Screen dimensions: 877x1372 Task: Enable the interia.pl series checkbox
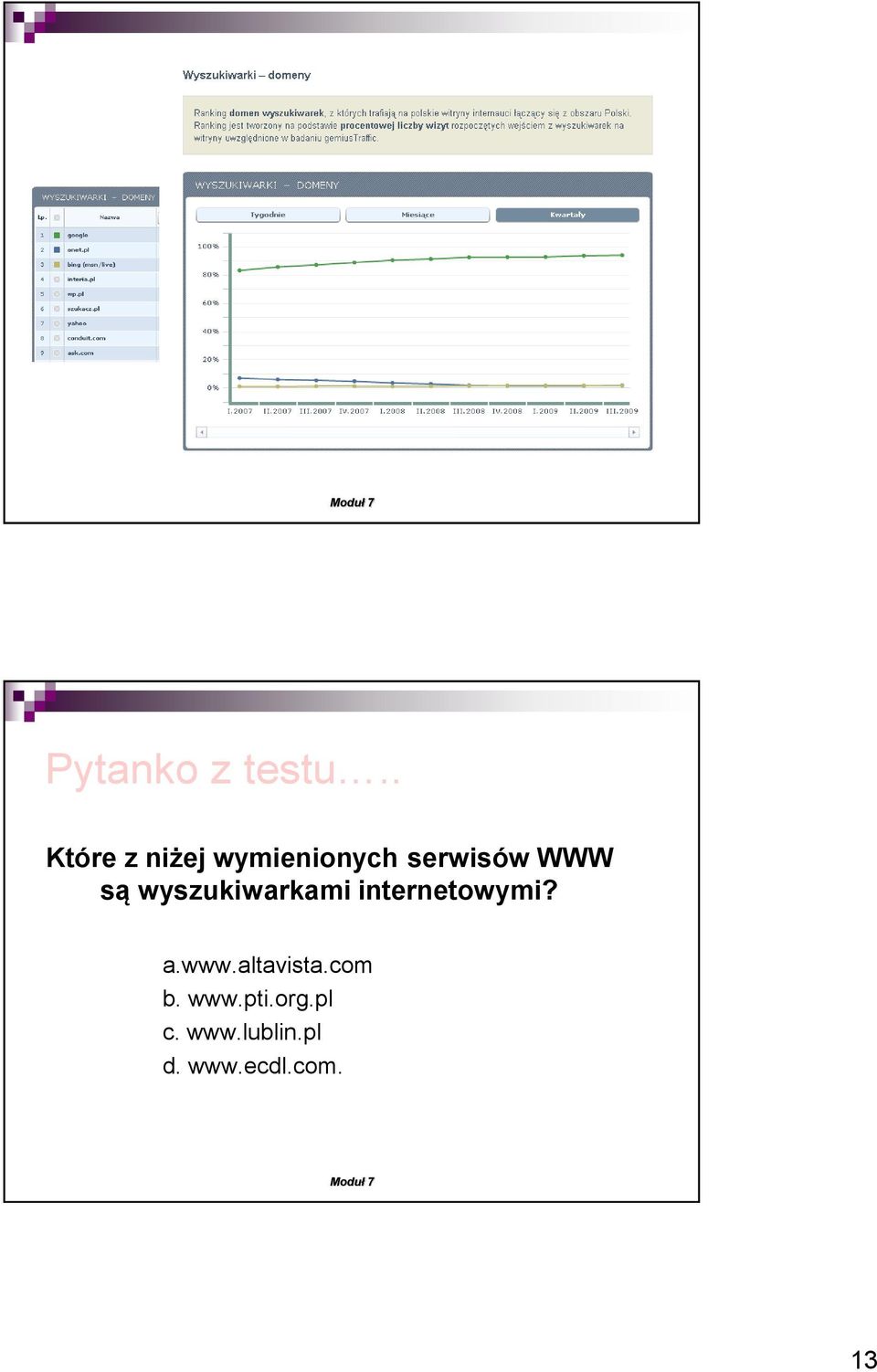tap(57, 279)
